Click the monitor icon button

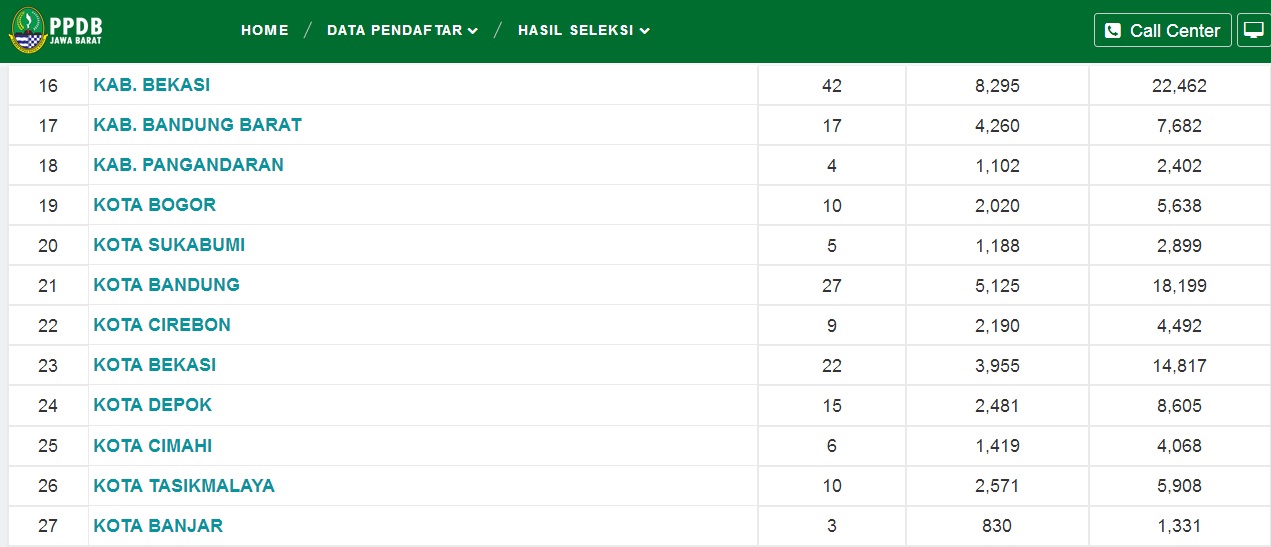pos(1253,30)
